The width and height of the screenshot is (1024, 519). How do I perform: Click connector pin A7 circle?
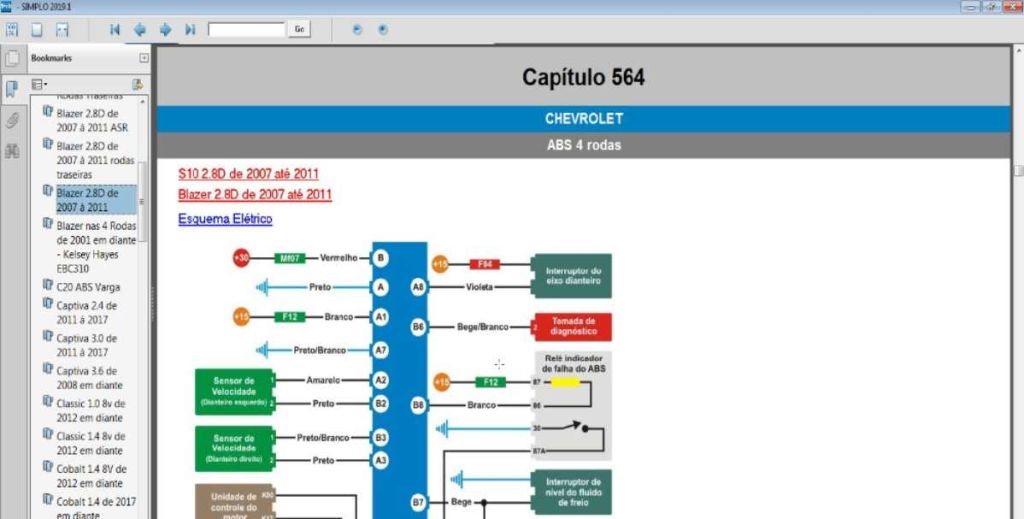tap(380, 351)
